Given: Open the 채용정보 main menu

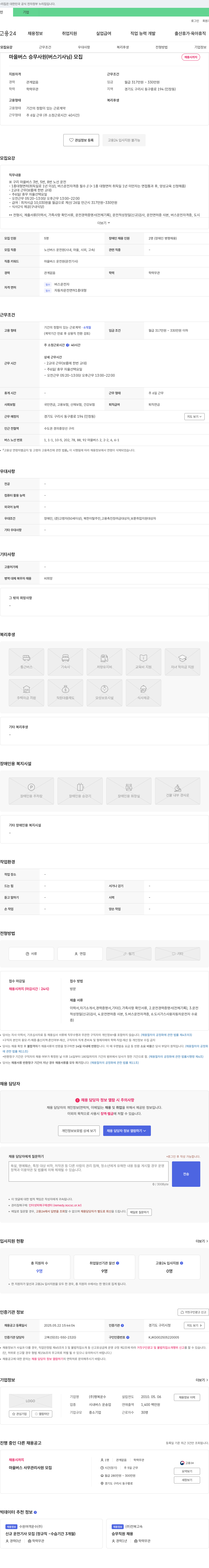Looking at the screenshot, I should point(35,33).
